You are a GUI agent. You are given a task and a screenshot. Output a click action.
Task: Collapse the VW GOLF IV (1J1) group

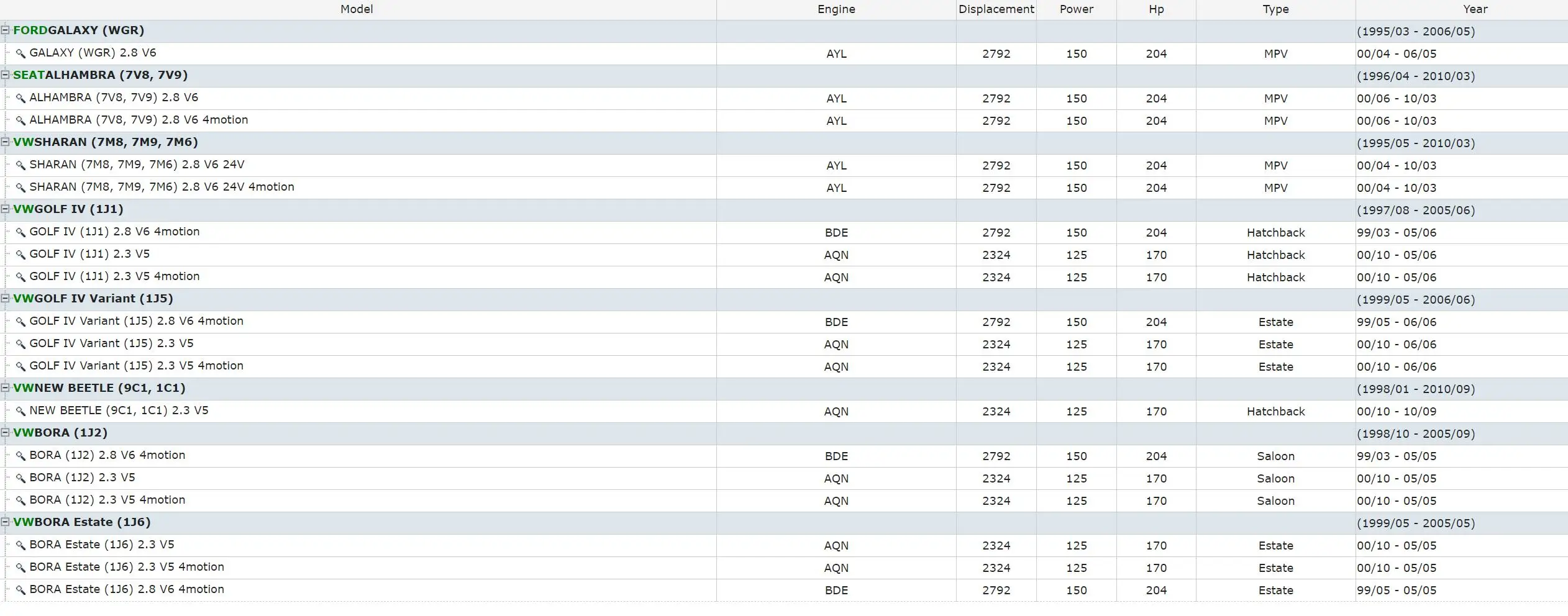pyautogui.click(x=6, y=209)
